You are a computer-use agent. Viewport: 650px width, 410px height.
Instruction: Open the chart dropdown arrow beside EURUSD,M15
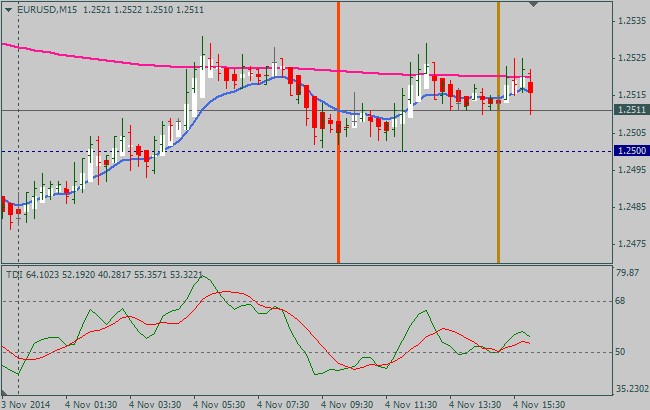[8, 10]
